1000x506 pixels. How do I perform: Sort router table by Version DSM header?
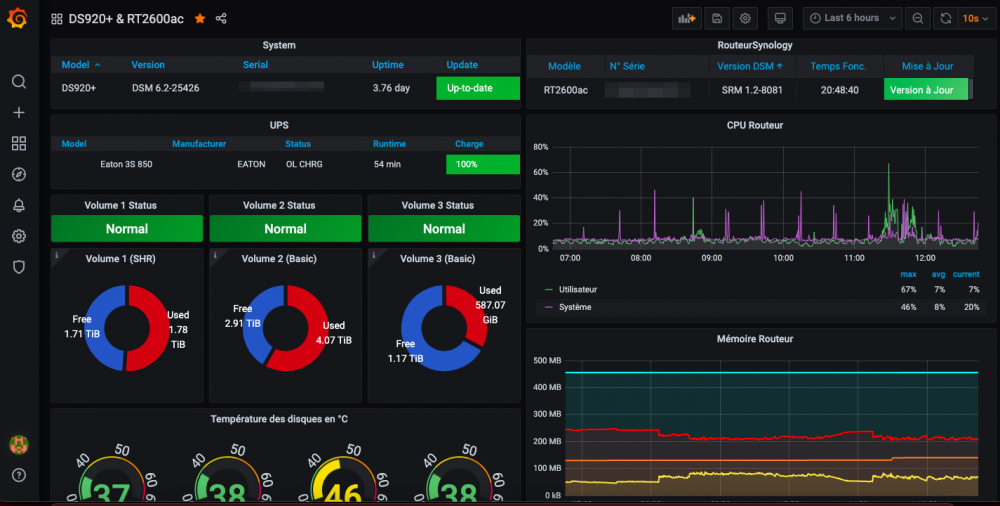(x=750, y=66)
